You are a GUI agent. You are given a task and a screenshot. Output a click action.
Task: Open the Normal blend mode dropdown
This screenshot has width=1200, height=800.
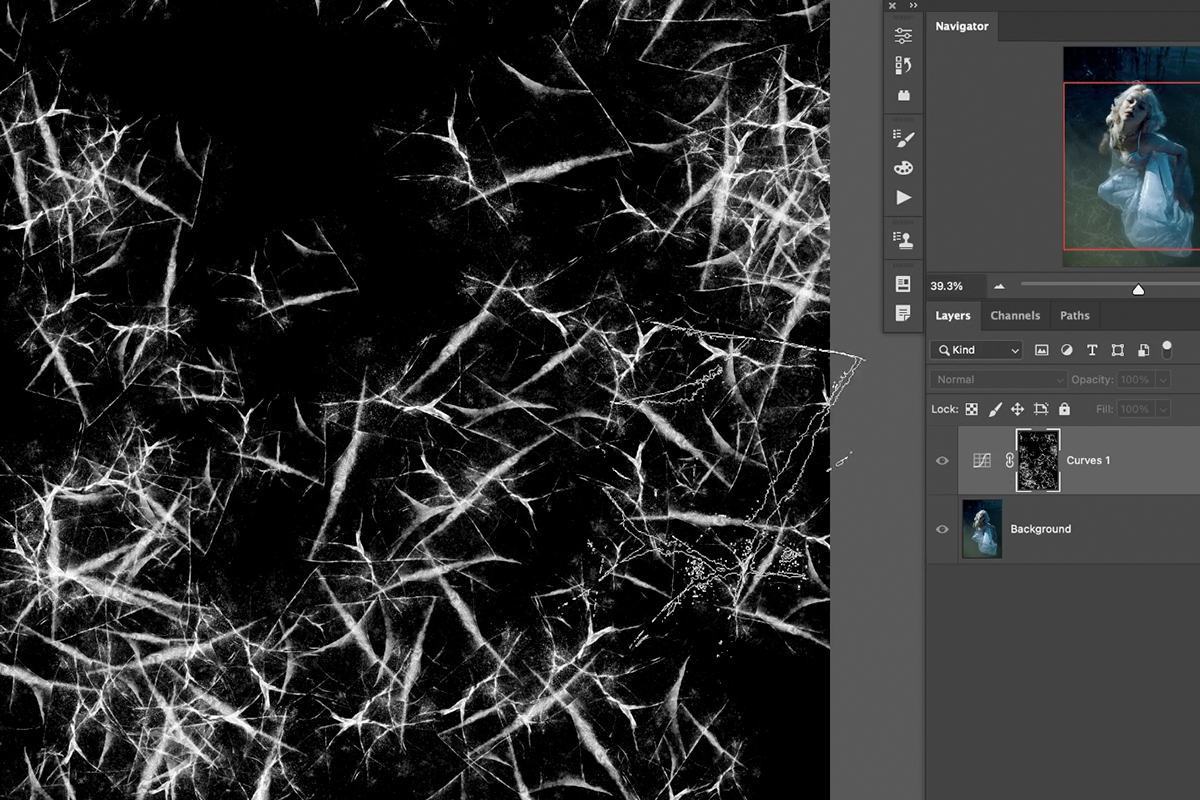click(998, 380)
